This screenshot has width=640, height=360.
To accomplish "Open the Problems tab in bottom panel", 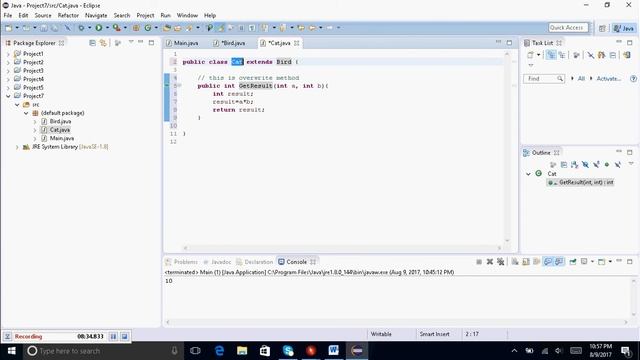I will point(182,262).
